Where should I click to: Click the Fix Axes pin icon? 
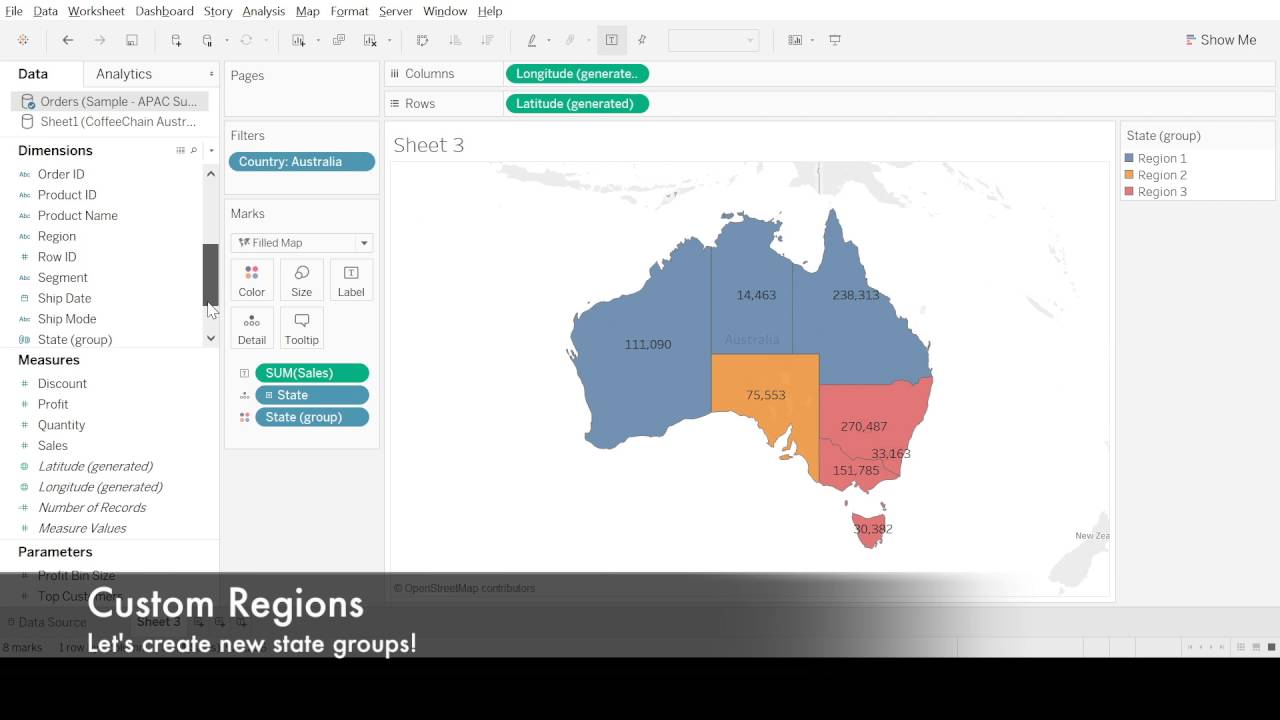[x=642, y=40]
